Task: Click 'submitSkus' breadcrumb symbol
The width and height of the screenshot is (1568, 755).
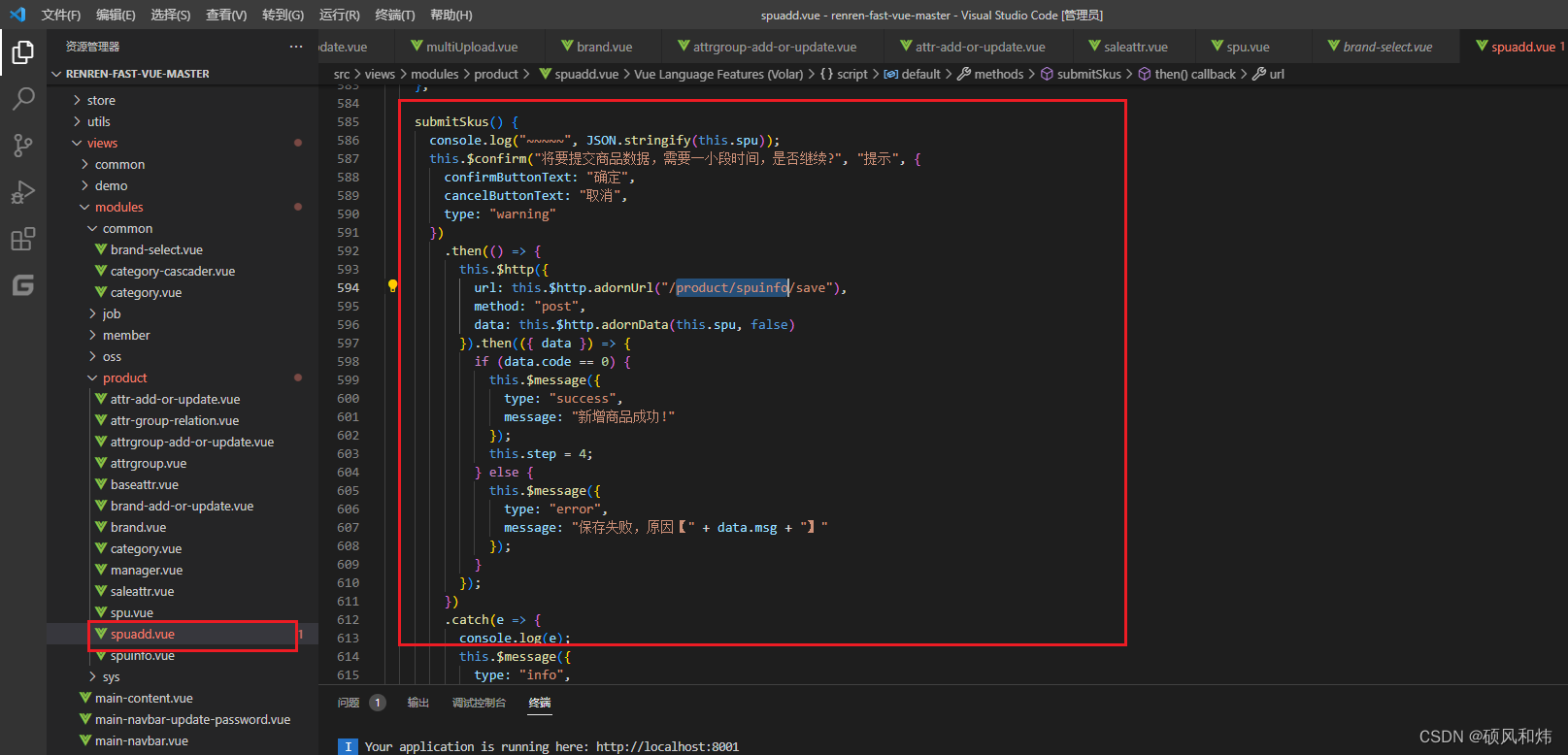Action: [1088, 74]
